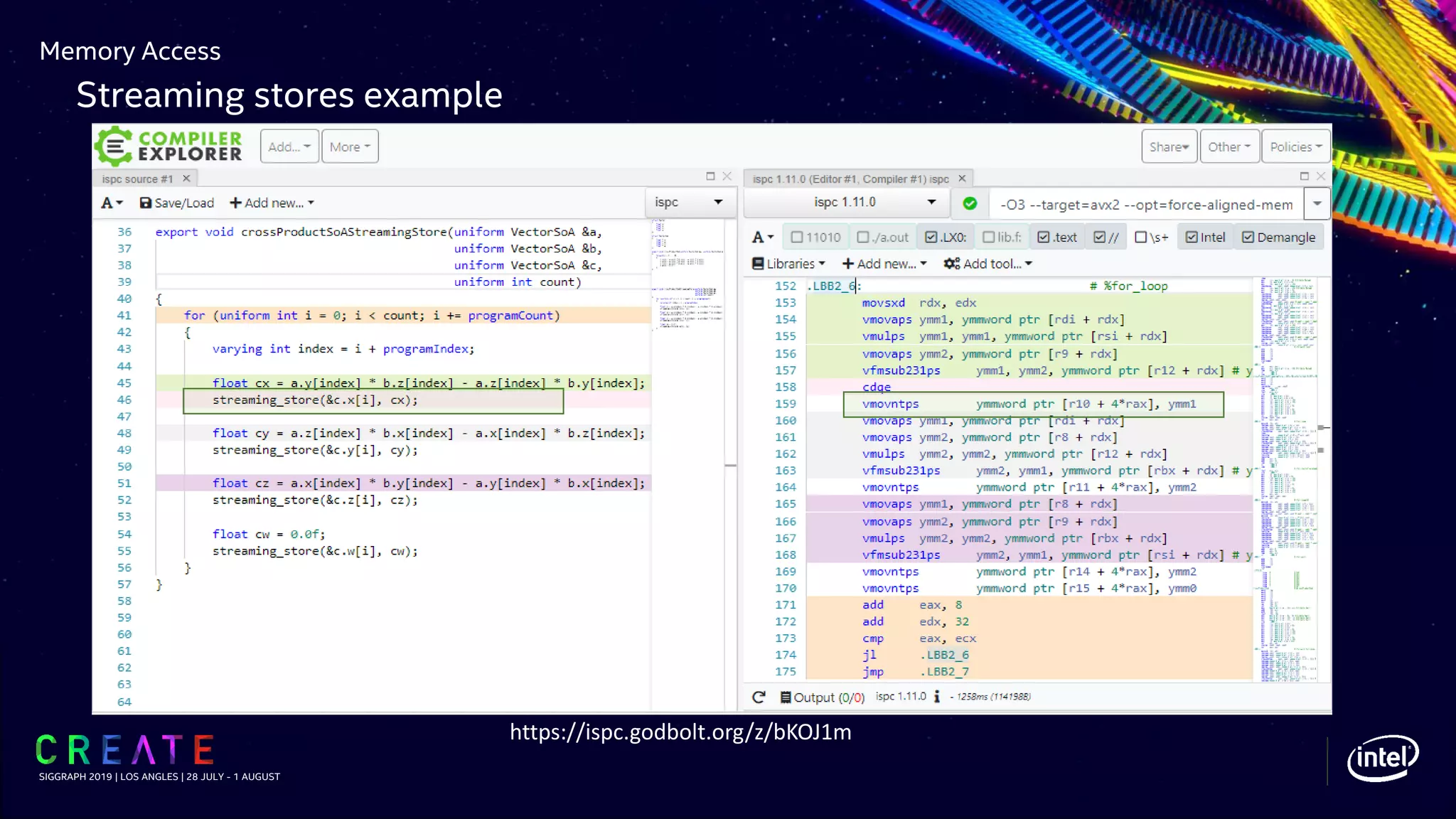Image resolution: width=1456 pixels, height=819 pixels.
Task: Maximize the source editor pane
Action: pyautogui.click(x=710, y=176)
